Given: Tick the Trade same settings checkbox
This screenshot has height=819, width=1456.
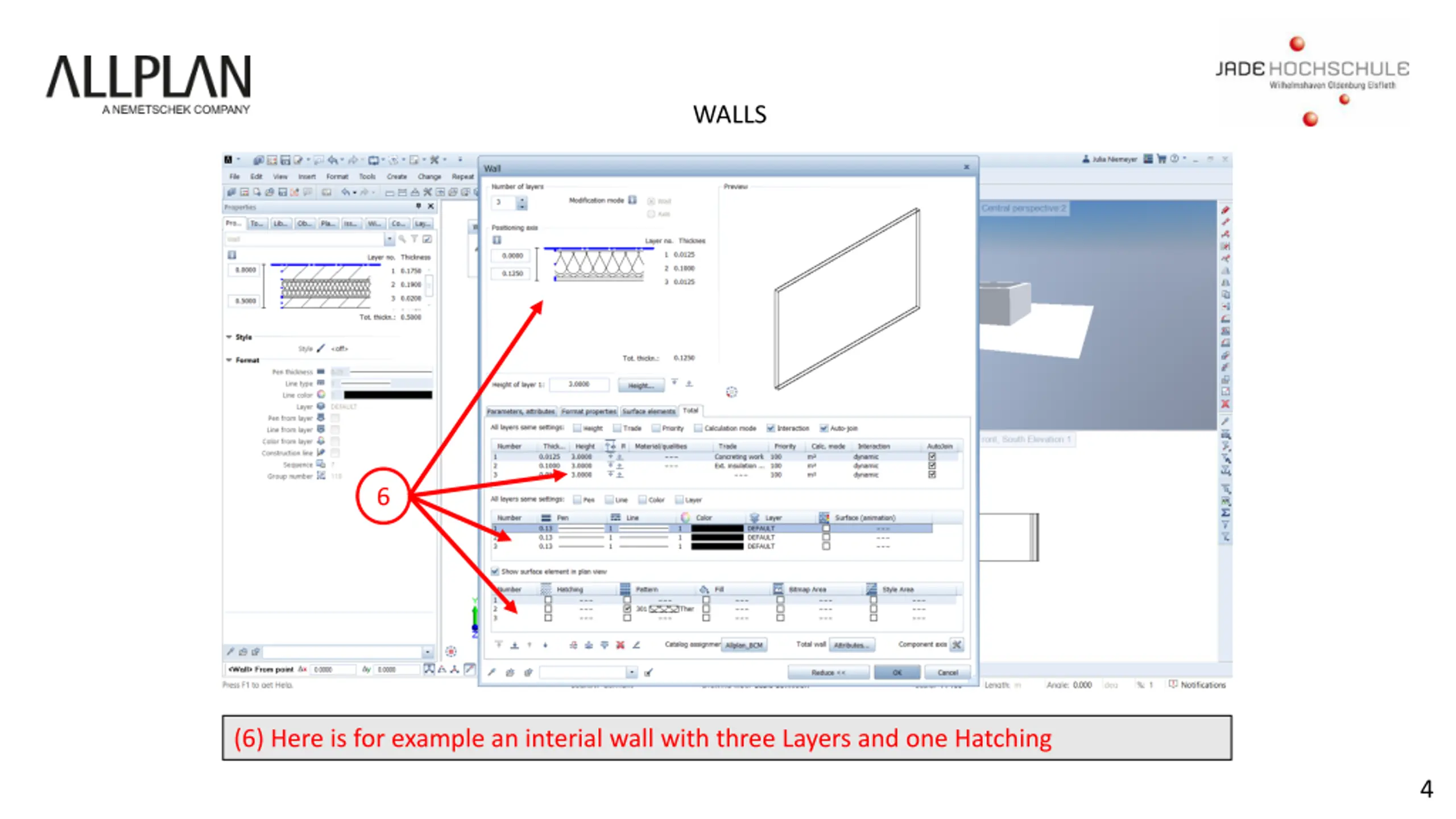Looking at the screenshot, I should click(x=617, y=428).
